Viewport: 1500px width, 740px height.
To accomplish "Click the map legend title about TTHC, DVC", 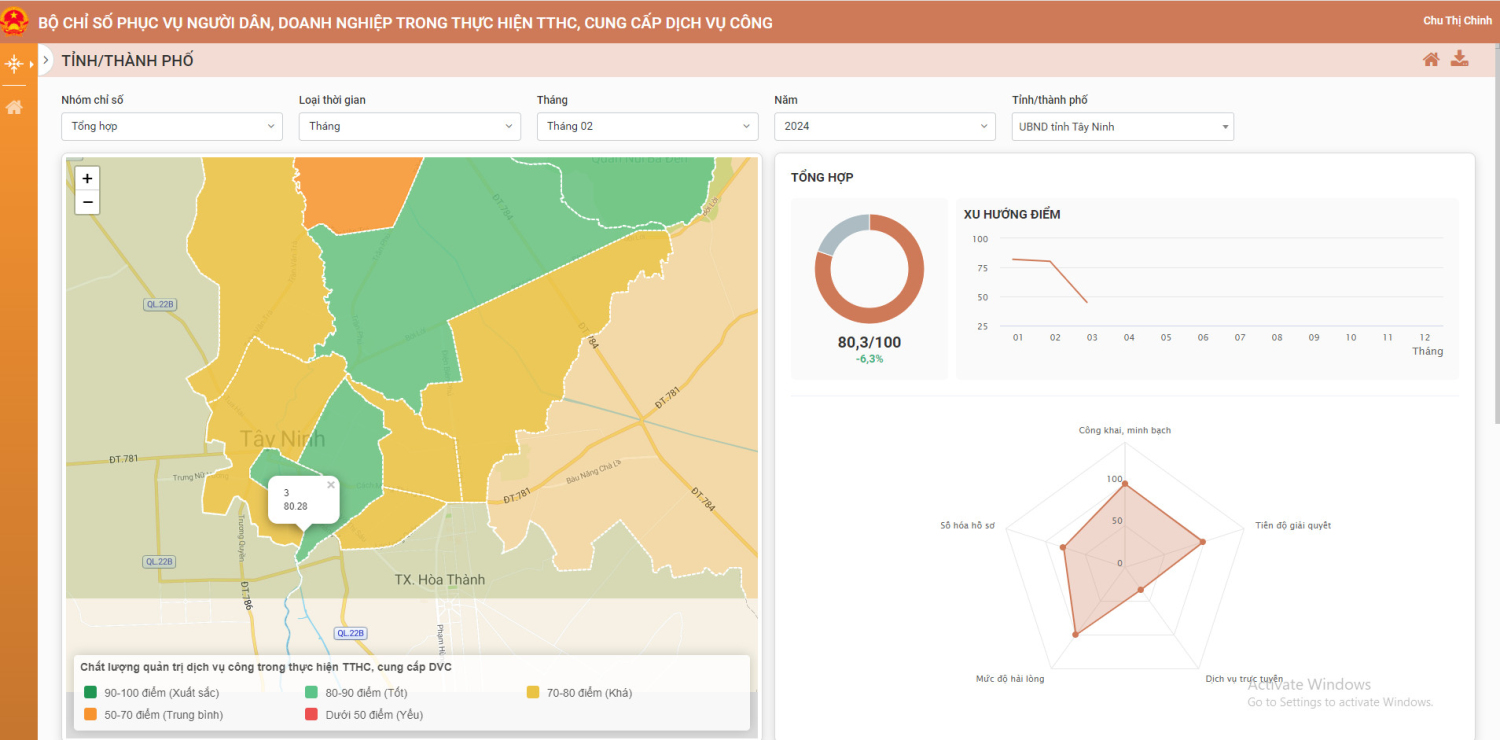I will click(x=266, y=667).
